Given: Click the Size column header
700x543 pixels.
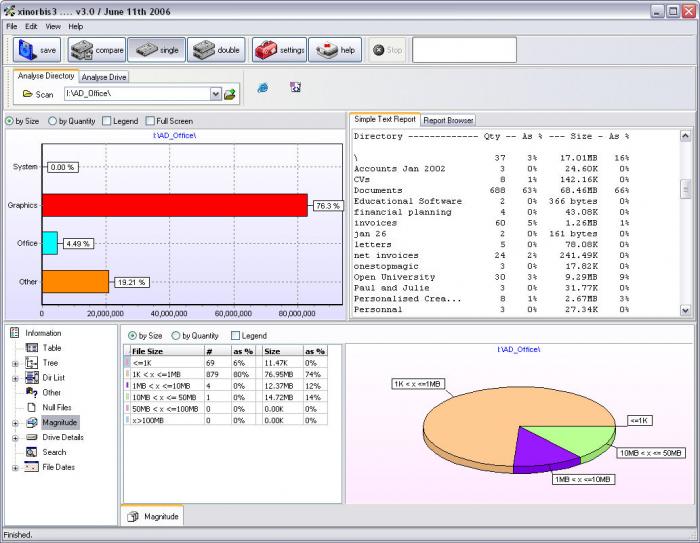Looking at the screenshot, I should point(282,351).
